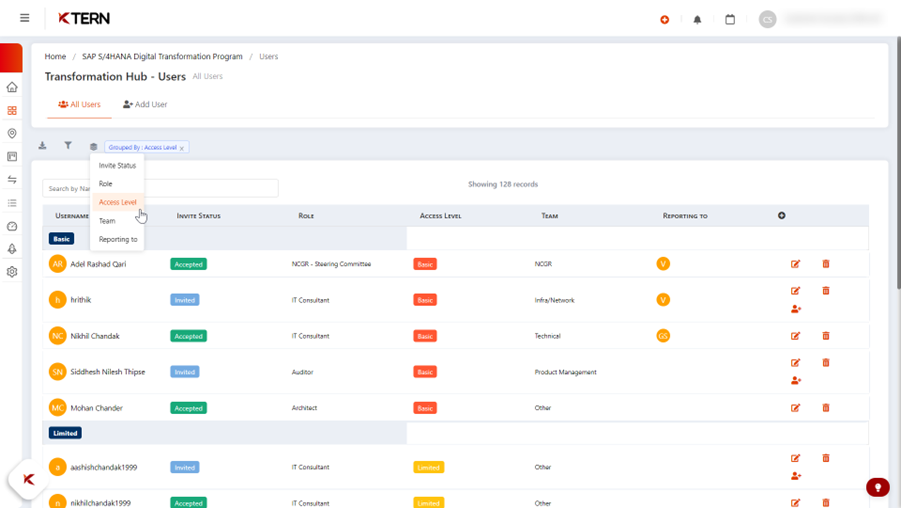Open the floating KTERN assistant button

click(28, 479)
